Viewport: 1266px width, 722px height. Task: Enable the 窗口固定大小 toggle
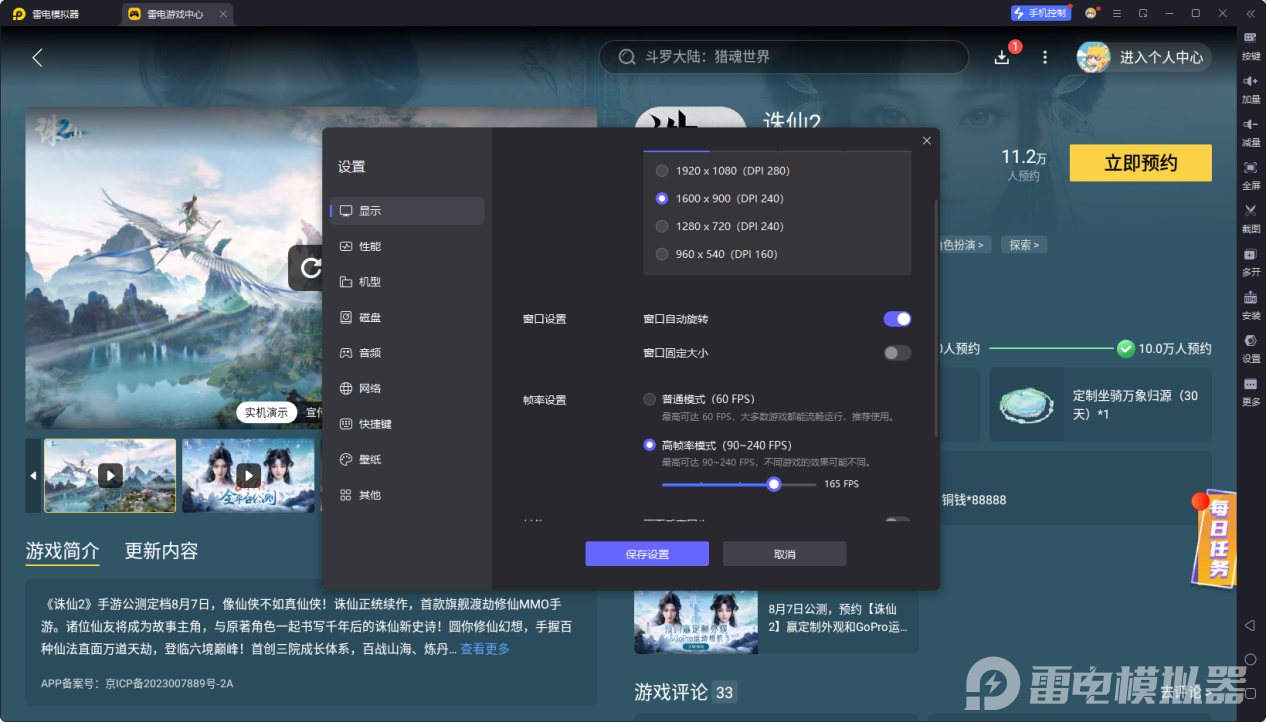coord(896,353)
